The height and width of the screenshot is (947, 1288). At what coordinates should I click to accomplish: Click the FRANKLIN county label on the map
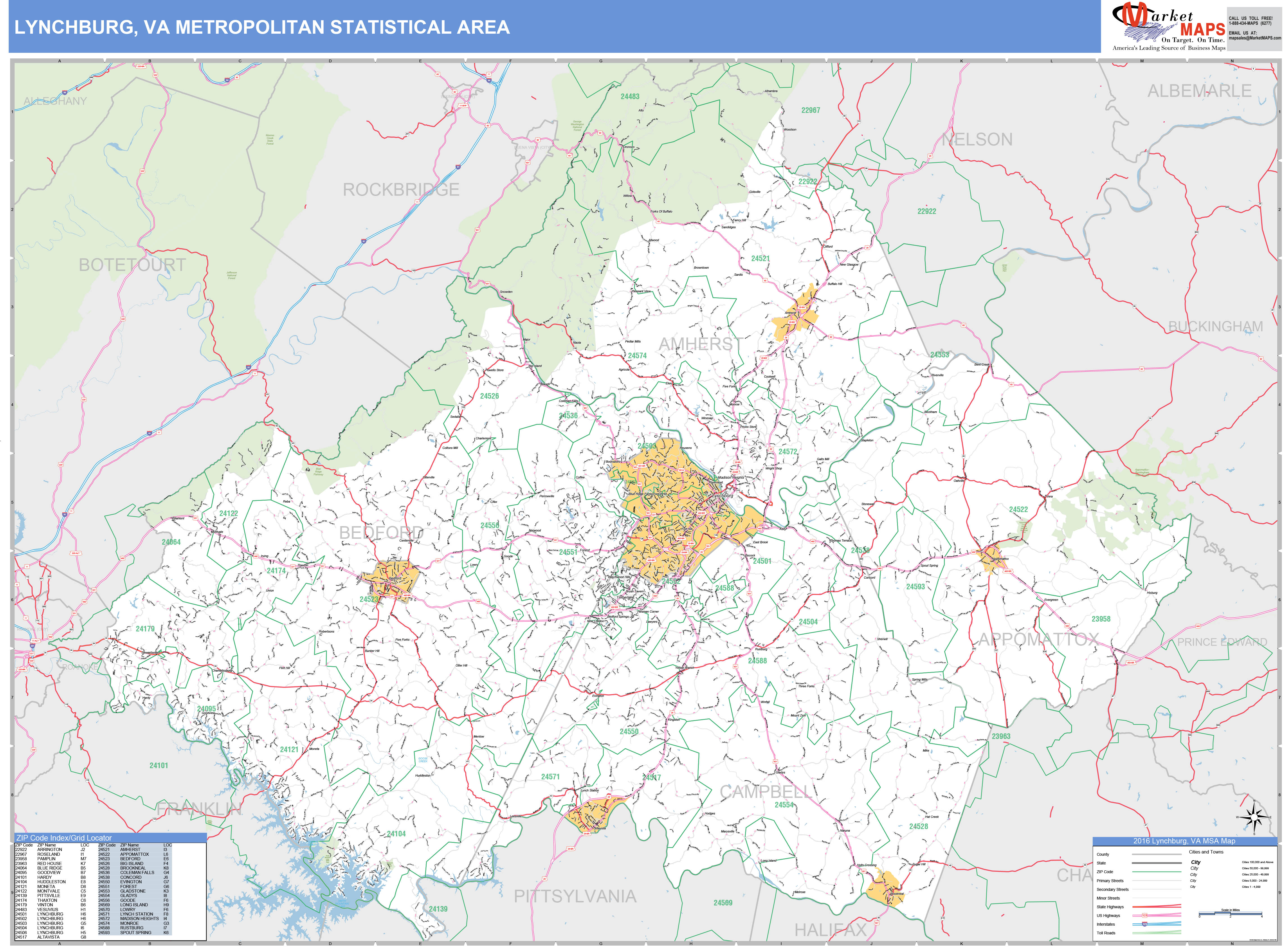(199, 809)
